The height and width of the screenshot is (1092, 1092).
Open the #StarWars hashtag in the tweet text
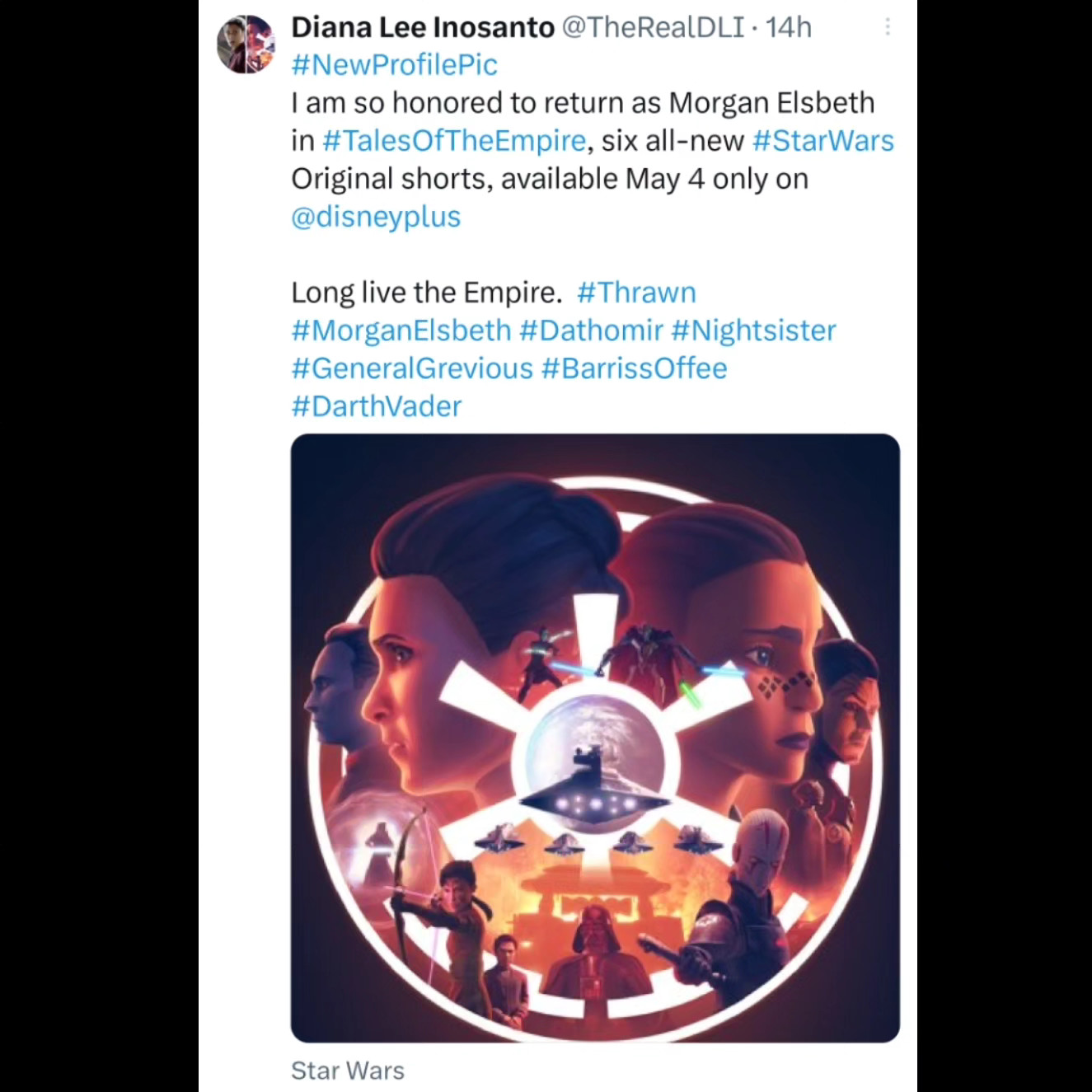(823, 141)
